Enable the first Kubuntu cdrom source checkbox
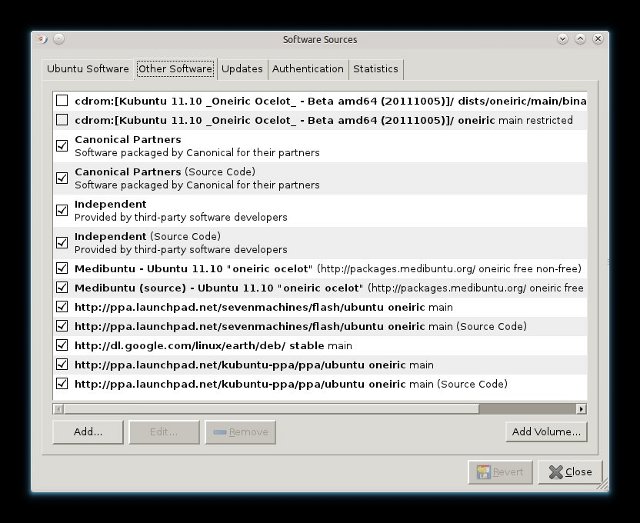Image resolution: width=640 pixels, height=523 pixels. [x=62, y=101]
